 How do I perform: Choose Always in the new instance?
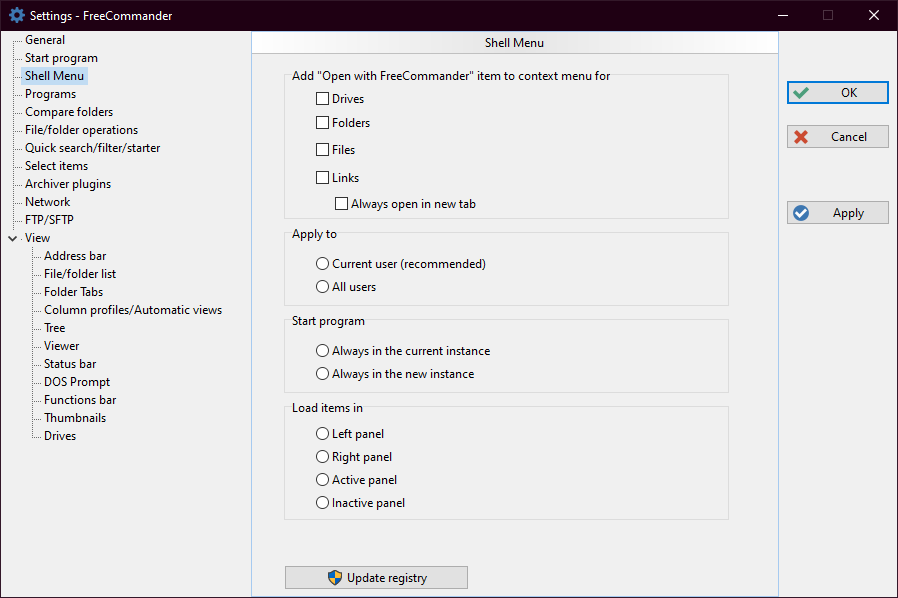point(322,374)
